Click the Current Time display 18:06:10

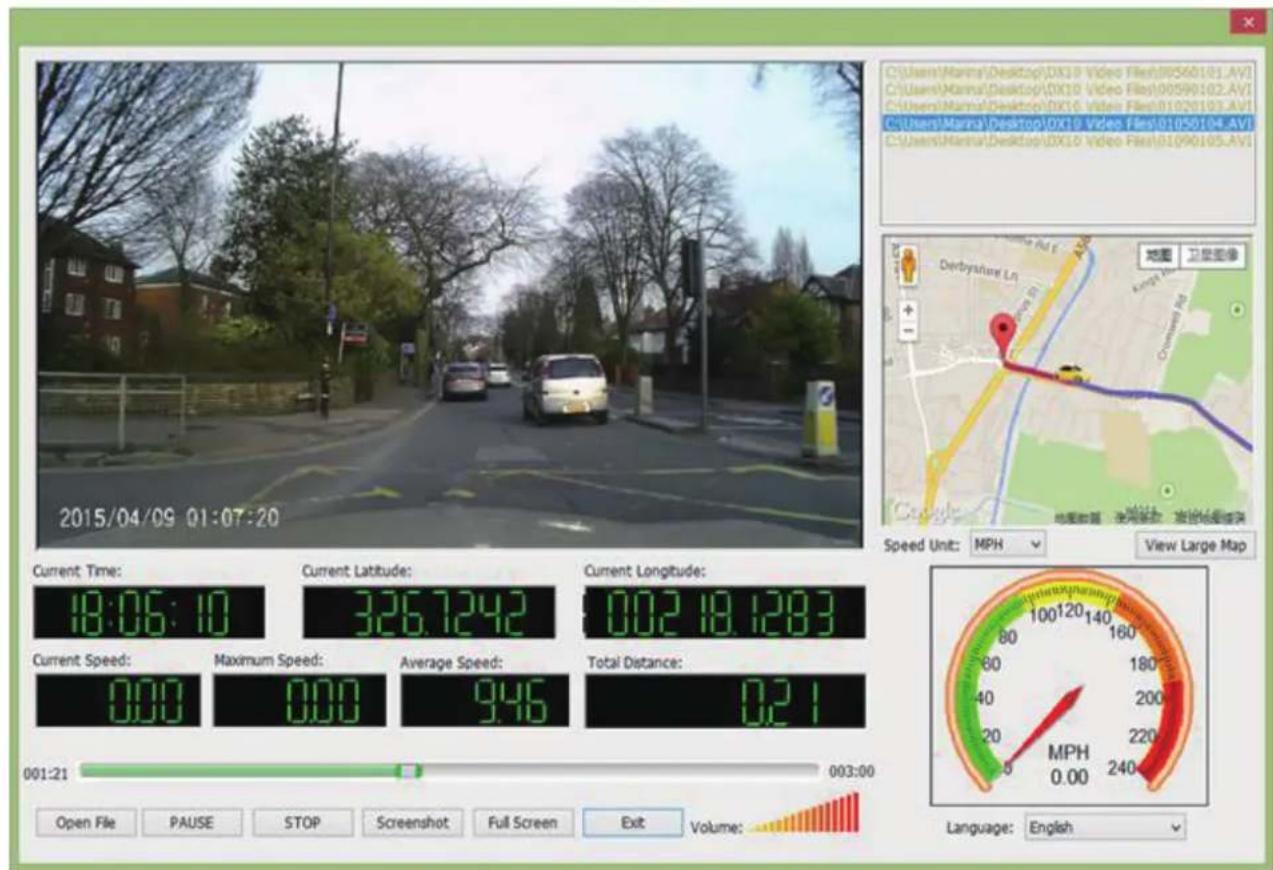point(149,613)
